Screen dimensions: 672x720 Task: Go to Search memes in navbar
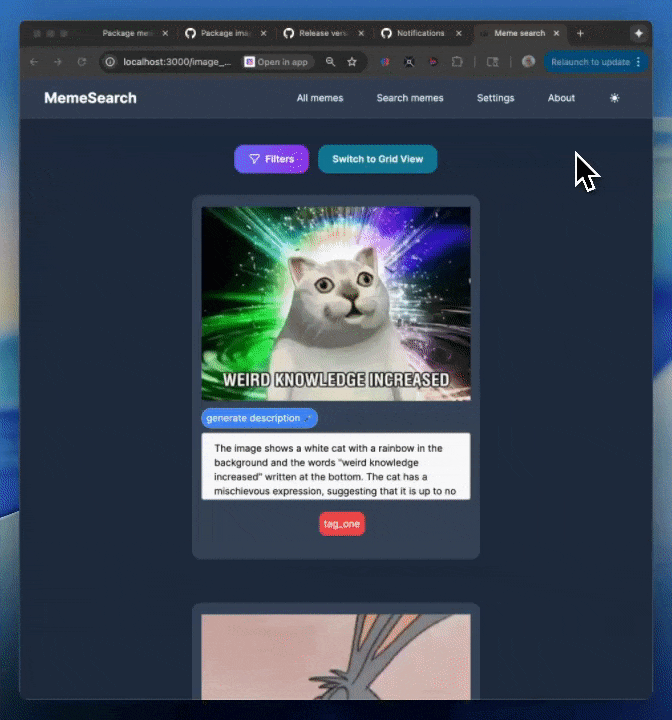(409, 98)
